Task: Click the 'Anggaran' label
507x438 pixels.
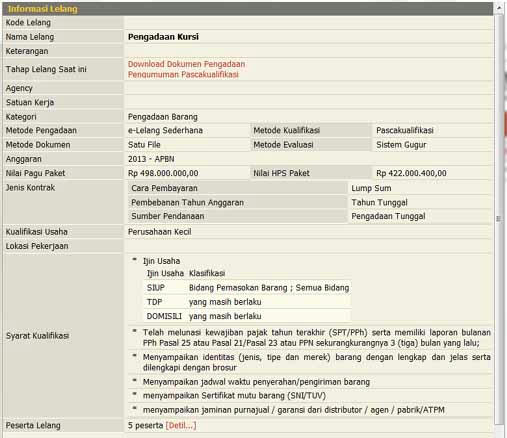Action: pos(24,159)
